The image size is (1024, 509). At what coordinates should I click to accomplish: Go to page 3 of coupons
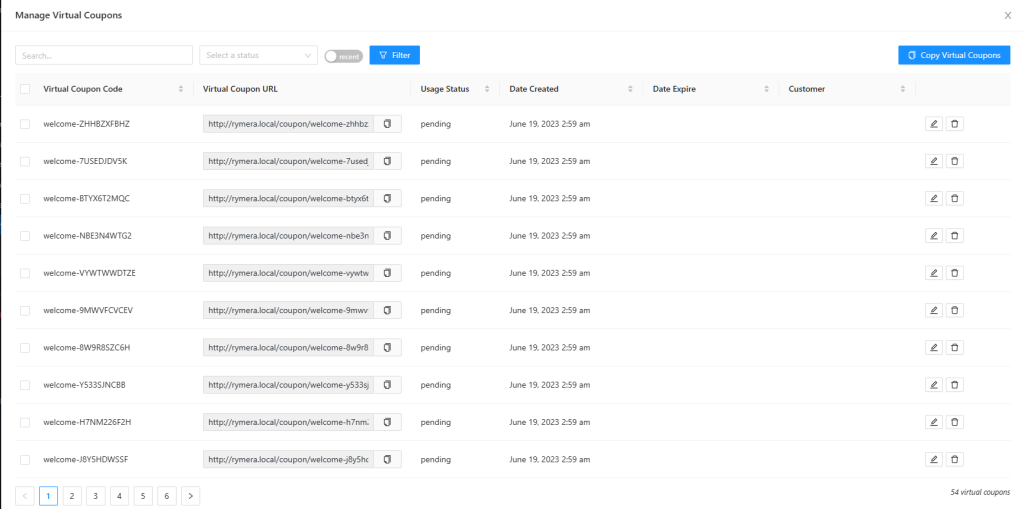(96, 495)
